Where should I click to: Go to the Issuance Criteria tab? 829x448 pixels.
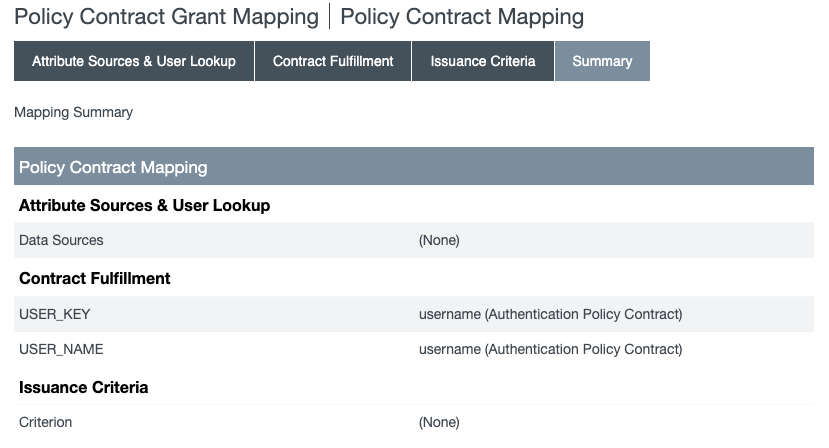(483, 61)
